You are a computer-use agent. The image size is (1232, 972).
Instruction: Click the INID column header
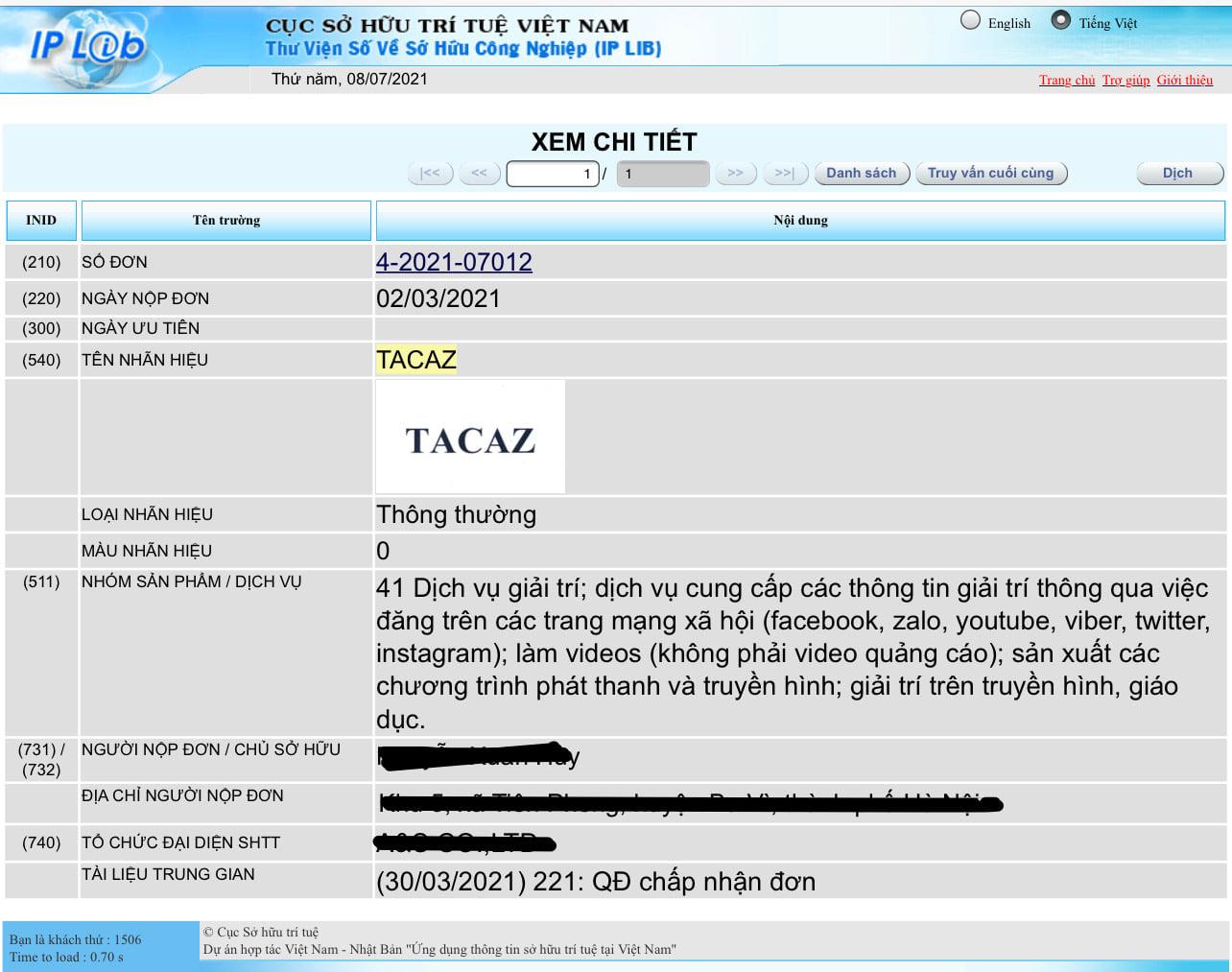[x=41, y=221]
